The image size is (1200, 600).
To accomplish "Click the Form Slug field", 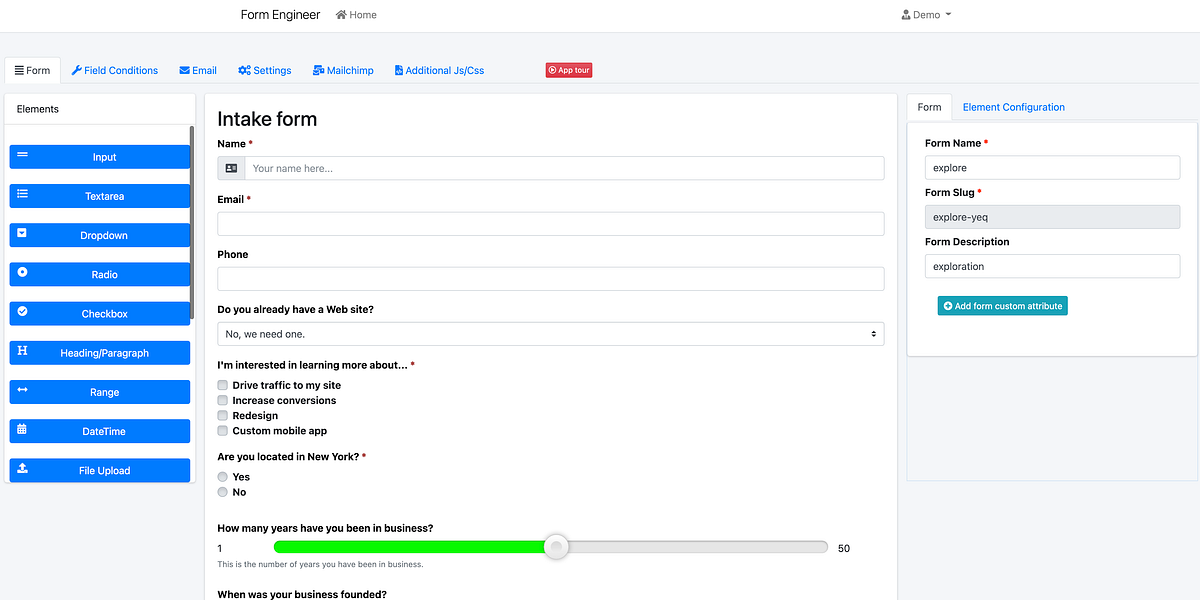I will (x=1052, y=217).
